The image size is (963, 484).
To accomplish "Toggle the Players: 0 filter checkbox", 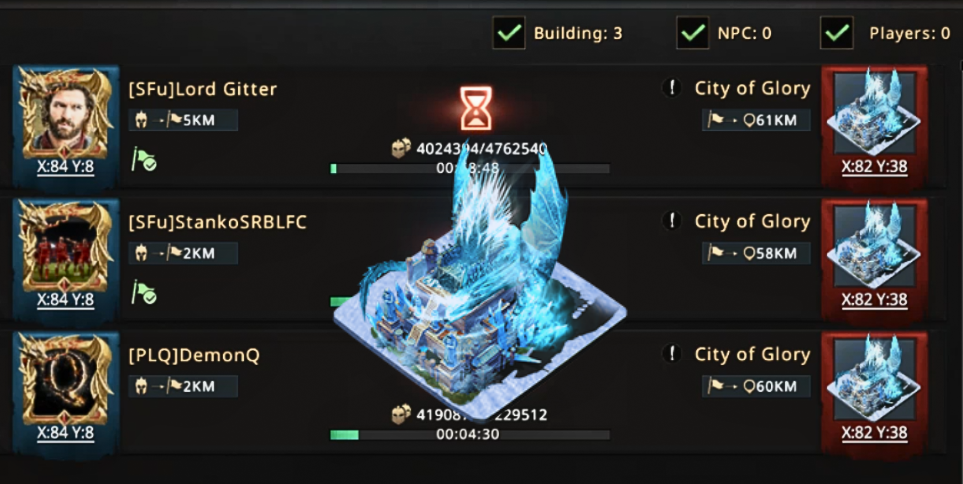I will click(x=836, y=33).
